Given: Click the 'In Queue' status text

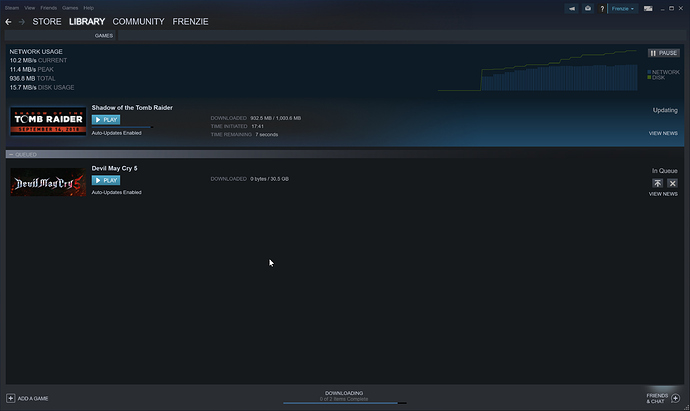Looking at the screenshot, I should coord(664,171).
